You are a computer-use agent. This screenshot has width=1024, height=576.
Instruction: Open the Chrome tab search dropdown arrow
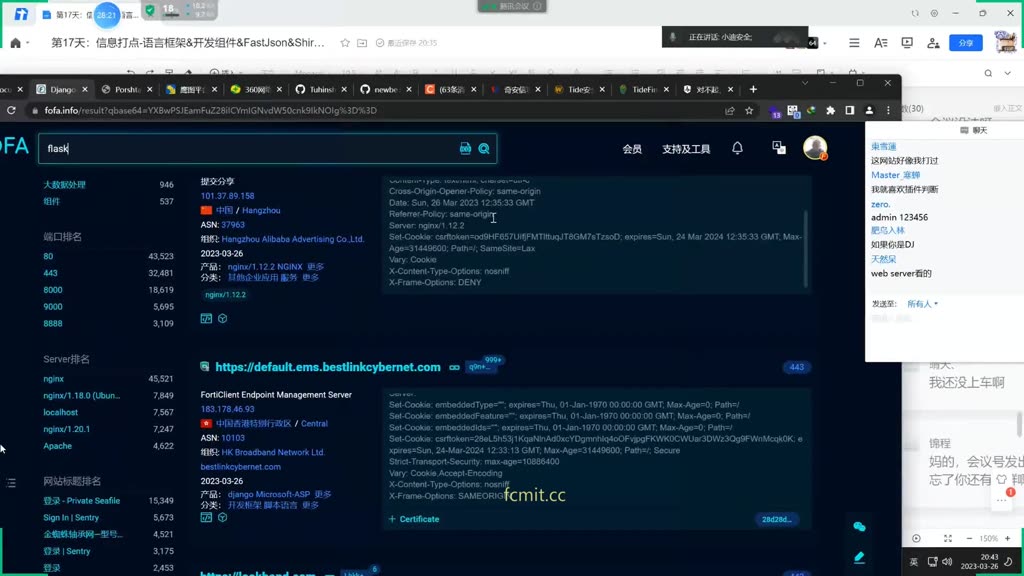tap(805, 83)
